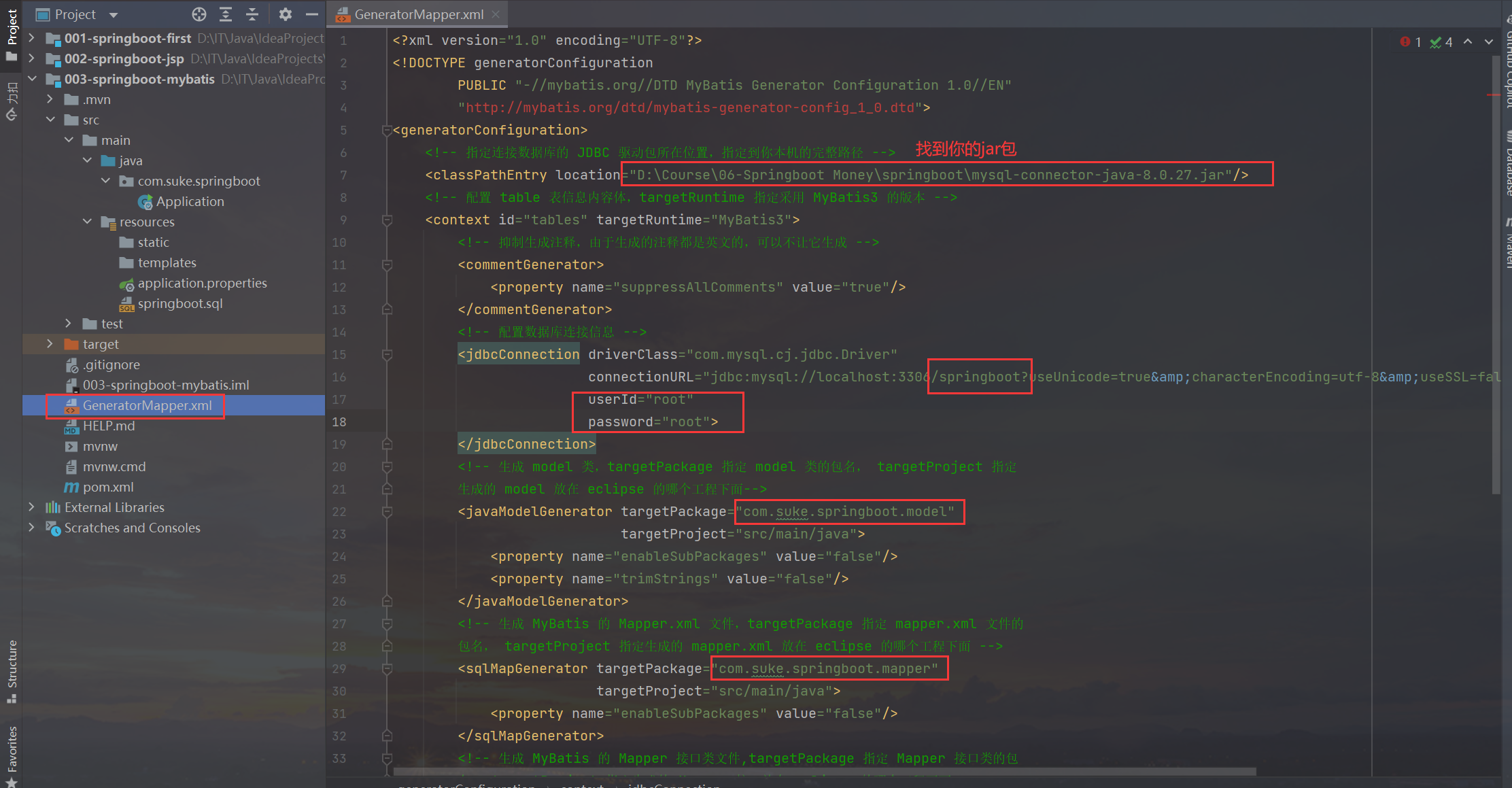Open the Structure tool window tab

click(x=12, y=670)
